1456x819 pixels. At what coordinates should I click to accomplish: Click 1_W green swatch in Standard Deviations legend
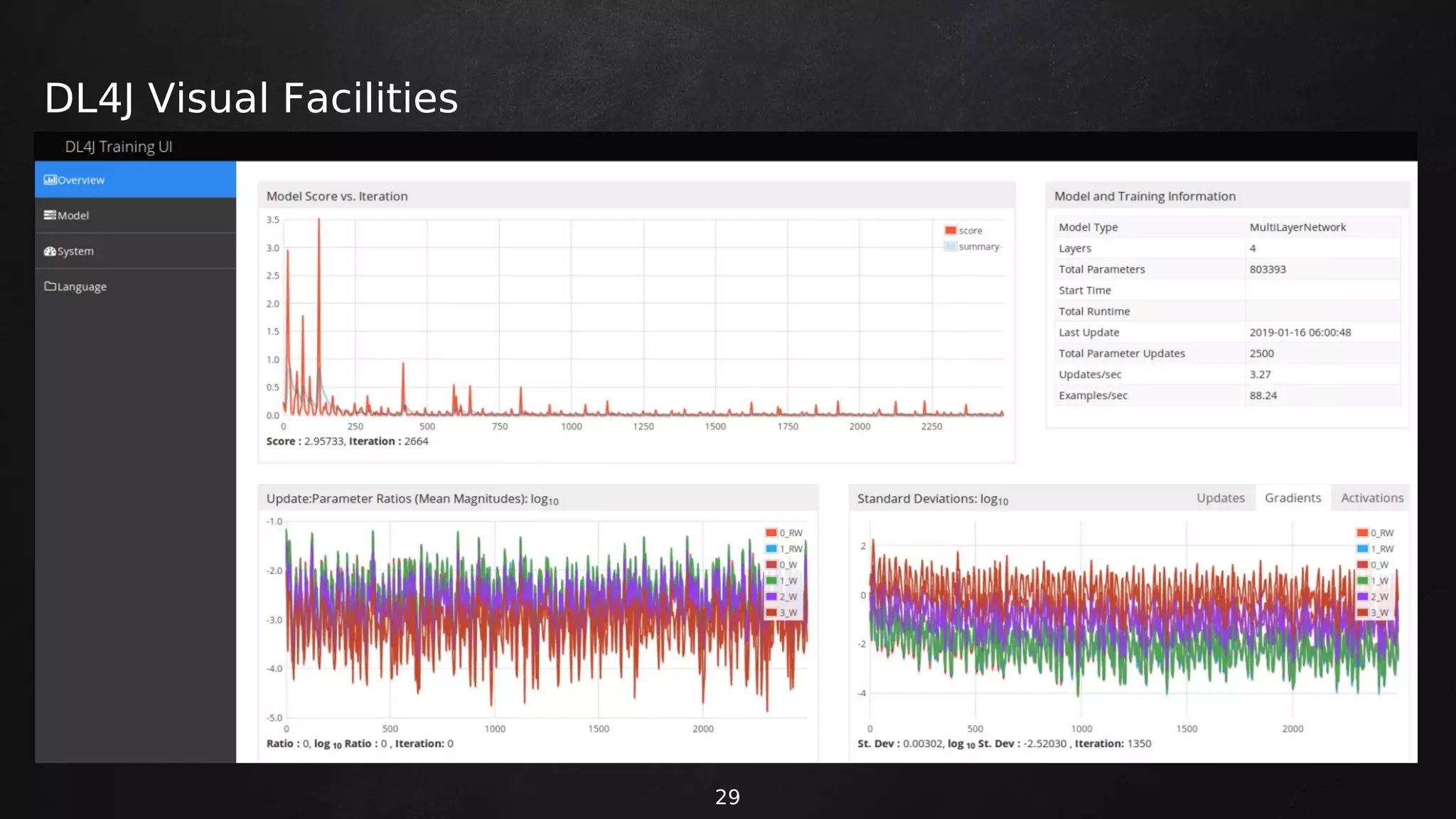(1362, 581)
